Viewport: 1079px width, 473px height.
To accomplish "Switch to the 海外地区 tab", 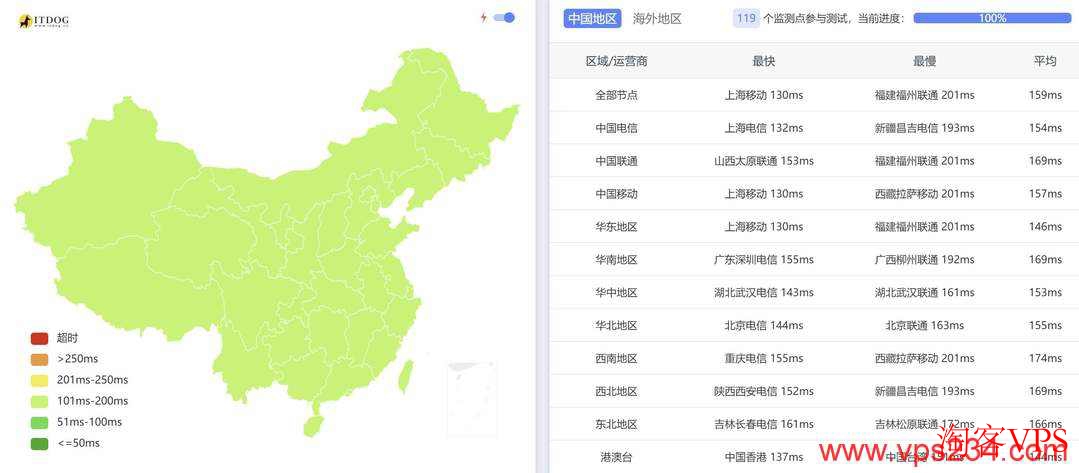I will point(657,19).
